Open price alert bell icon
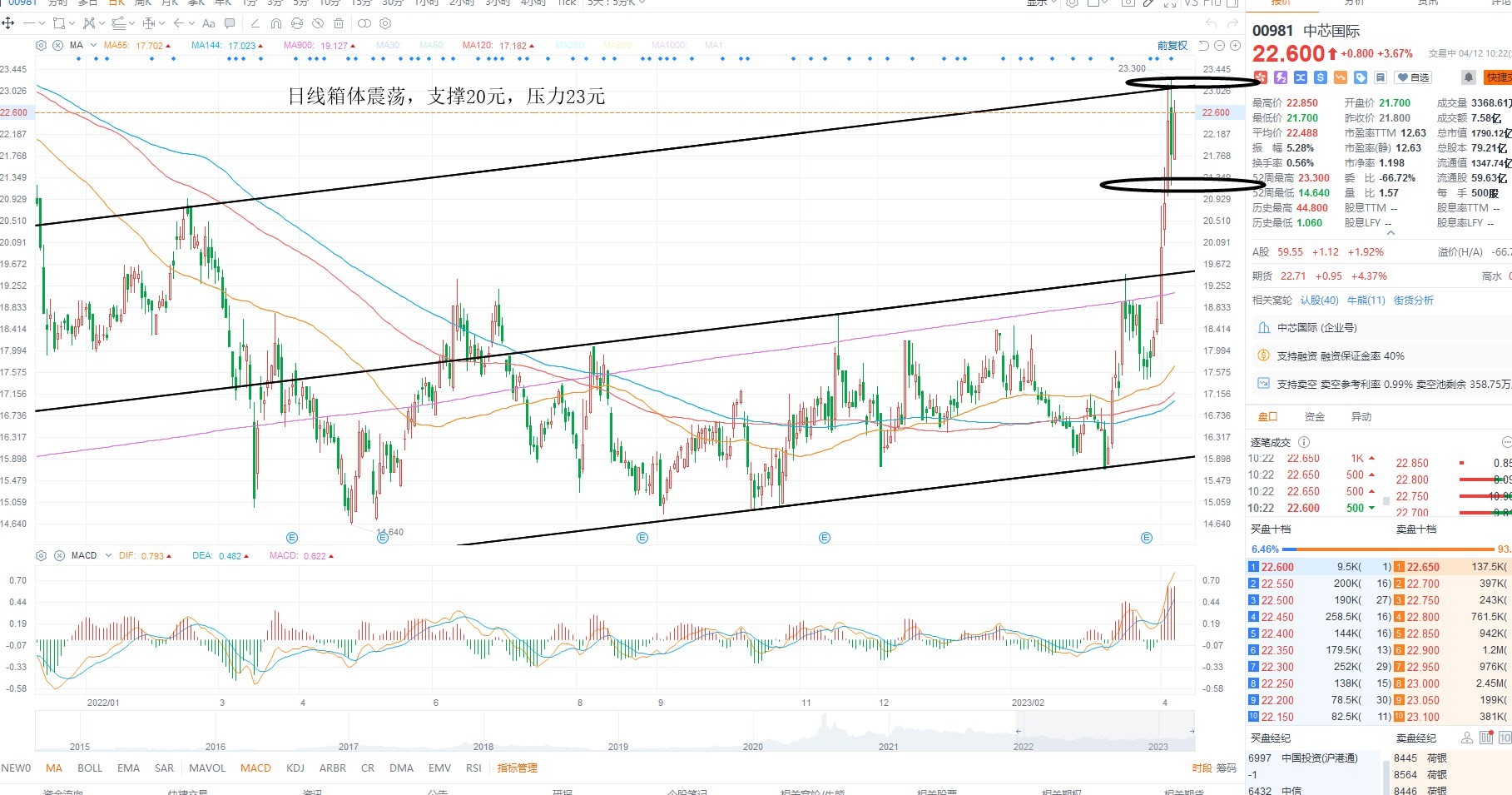Image resolution: width=1512 pixels, height=795 pixels. click(1469, 77)
